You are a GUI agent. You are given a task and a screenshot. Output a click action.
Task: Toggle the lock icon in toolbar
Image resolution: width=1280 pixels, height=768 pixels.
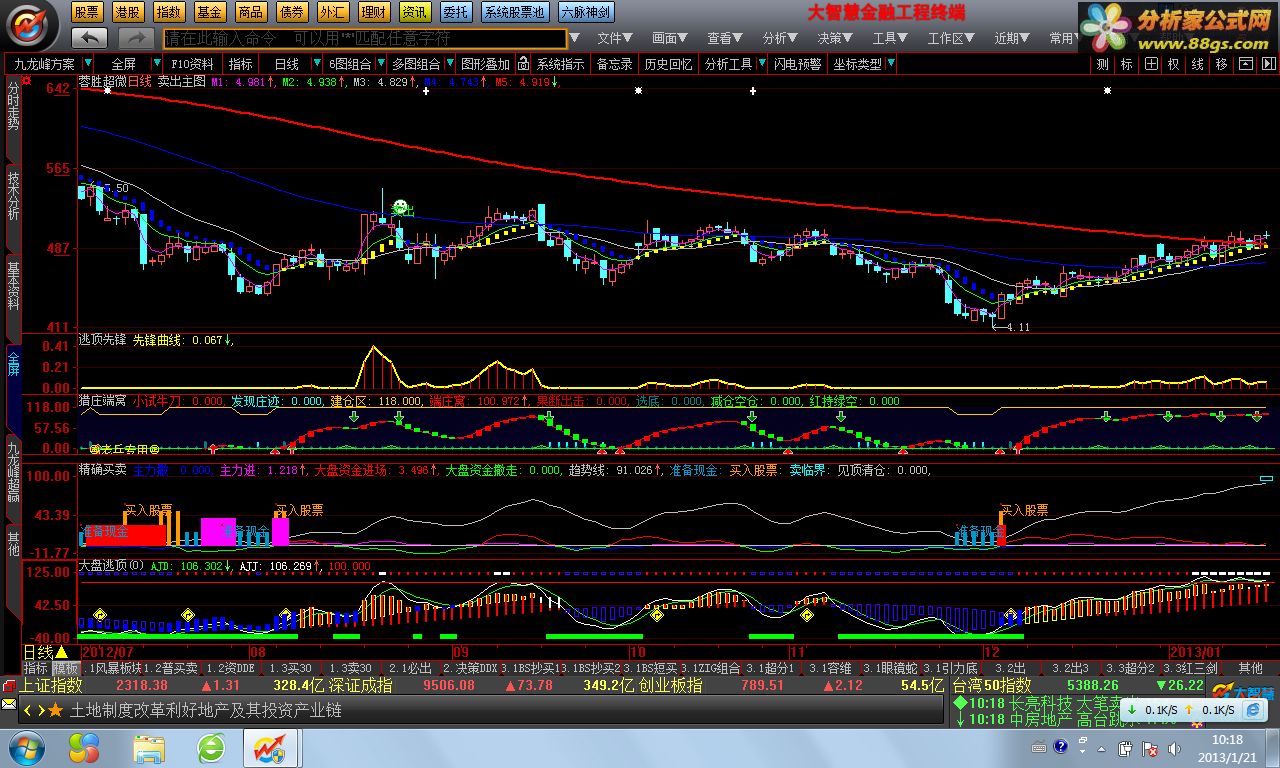tap(523, 63)
